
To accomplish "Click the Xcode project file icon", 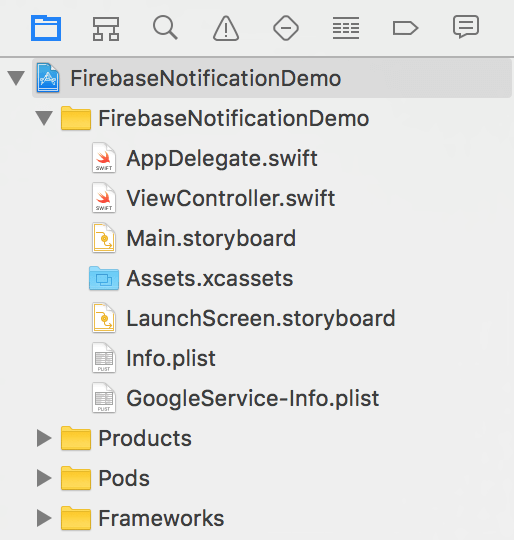I will [48, 78].
